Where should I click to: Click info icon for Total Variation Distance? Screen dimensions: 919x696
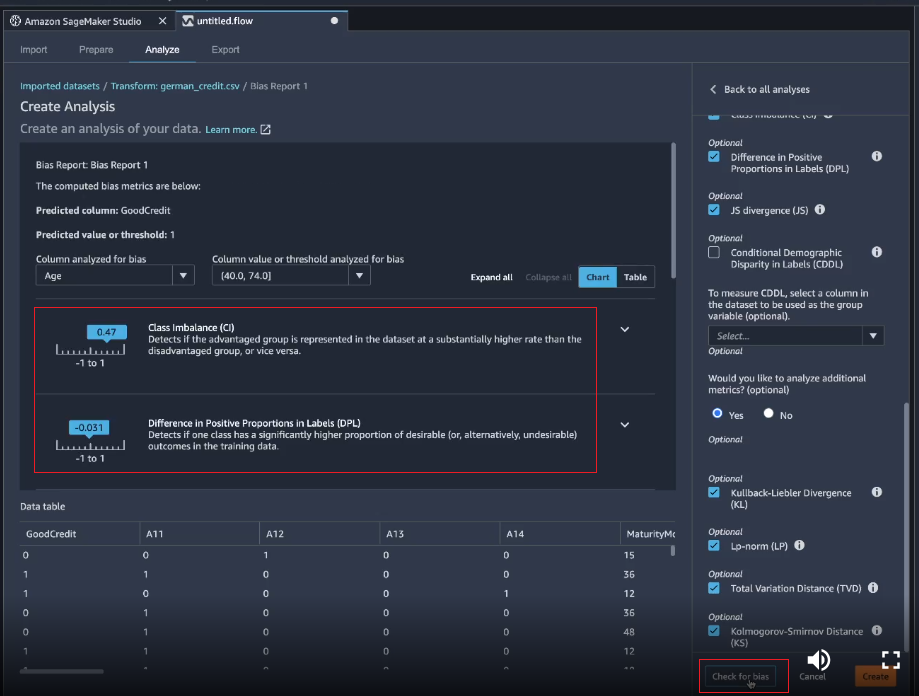tap(872, 588)
